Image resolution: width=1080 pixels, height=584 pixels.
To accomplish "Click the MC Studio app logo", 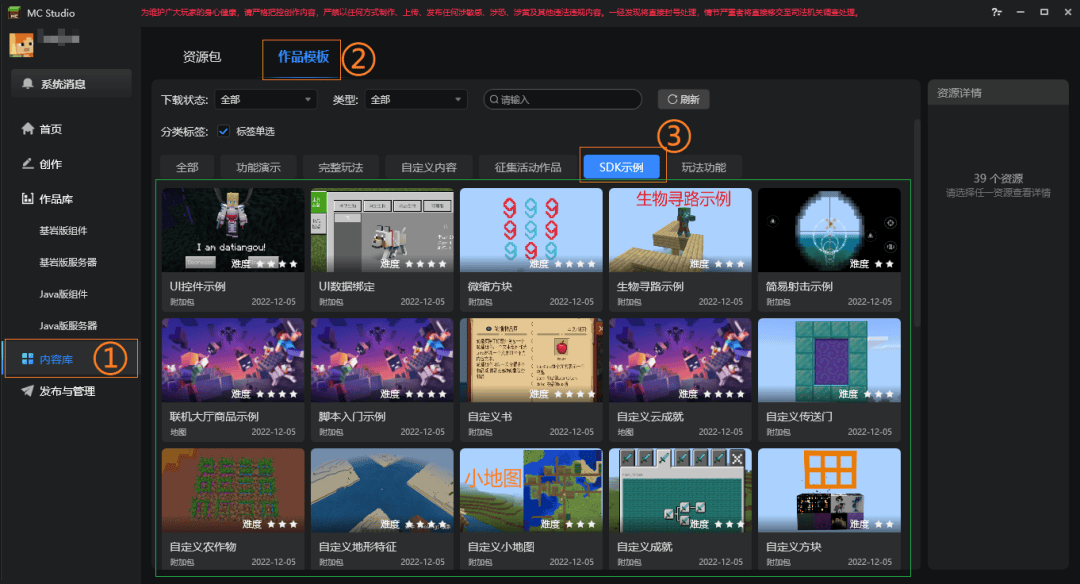I will (x=14, y=12).
